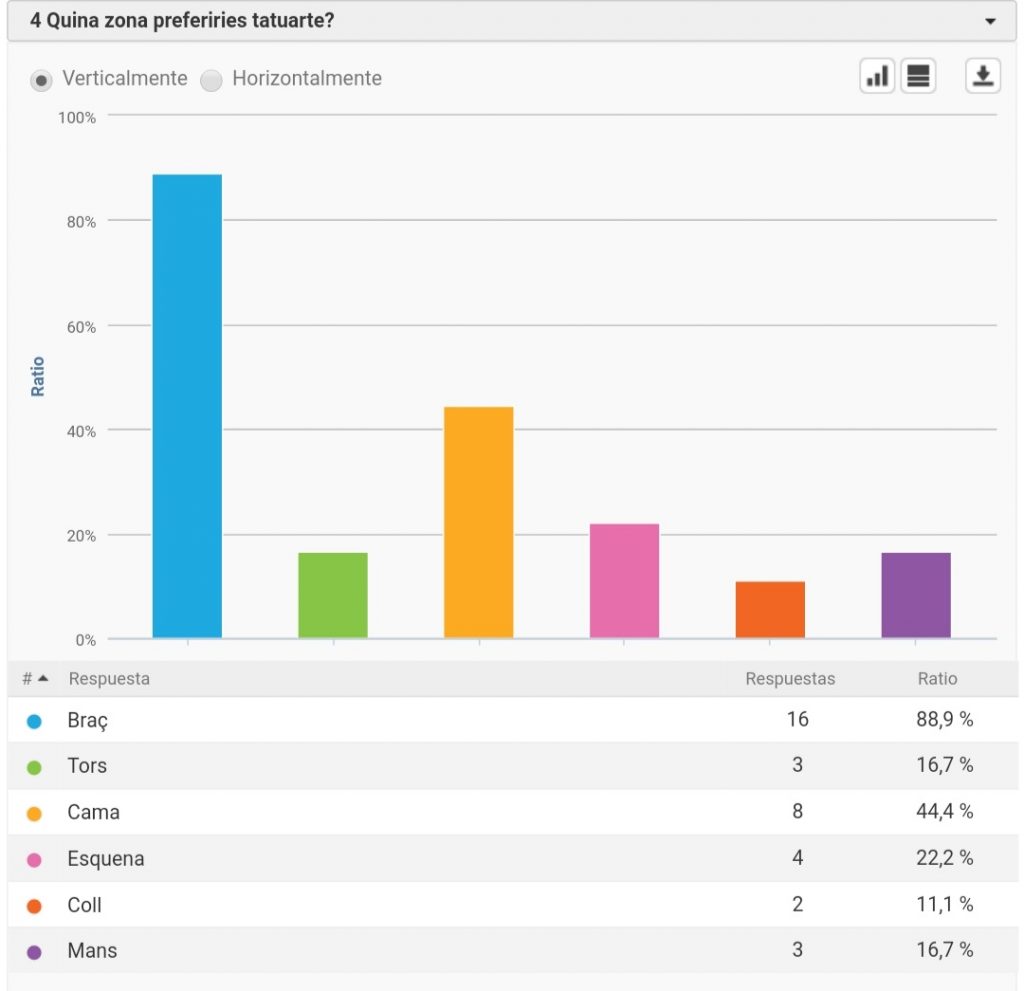Click the blue Braç bar in chart
This screenshot has height=991, width=1024.
[187, 406]
